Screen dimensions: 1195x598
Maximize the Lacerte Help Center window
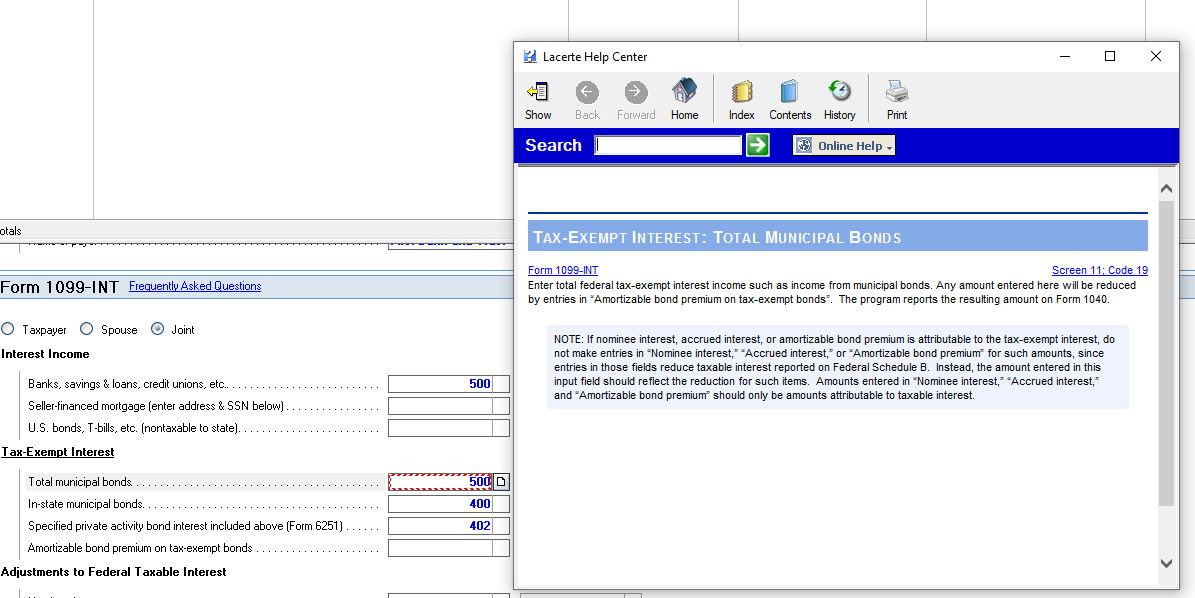(x=1110, y=56)
